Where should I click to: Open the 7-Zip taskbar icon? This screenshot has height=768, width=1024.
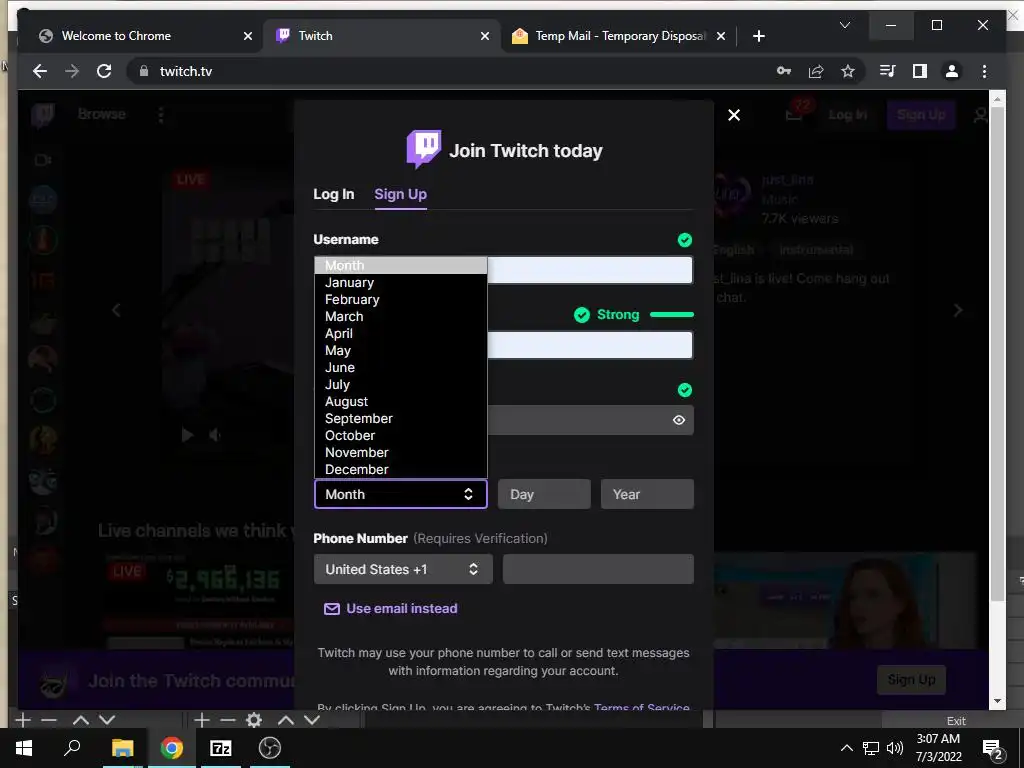point(220,748)
